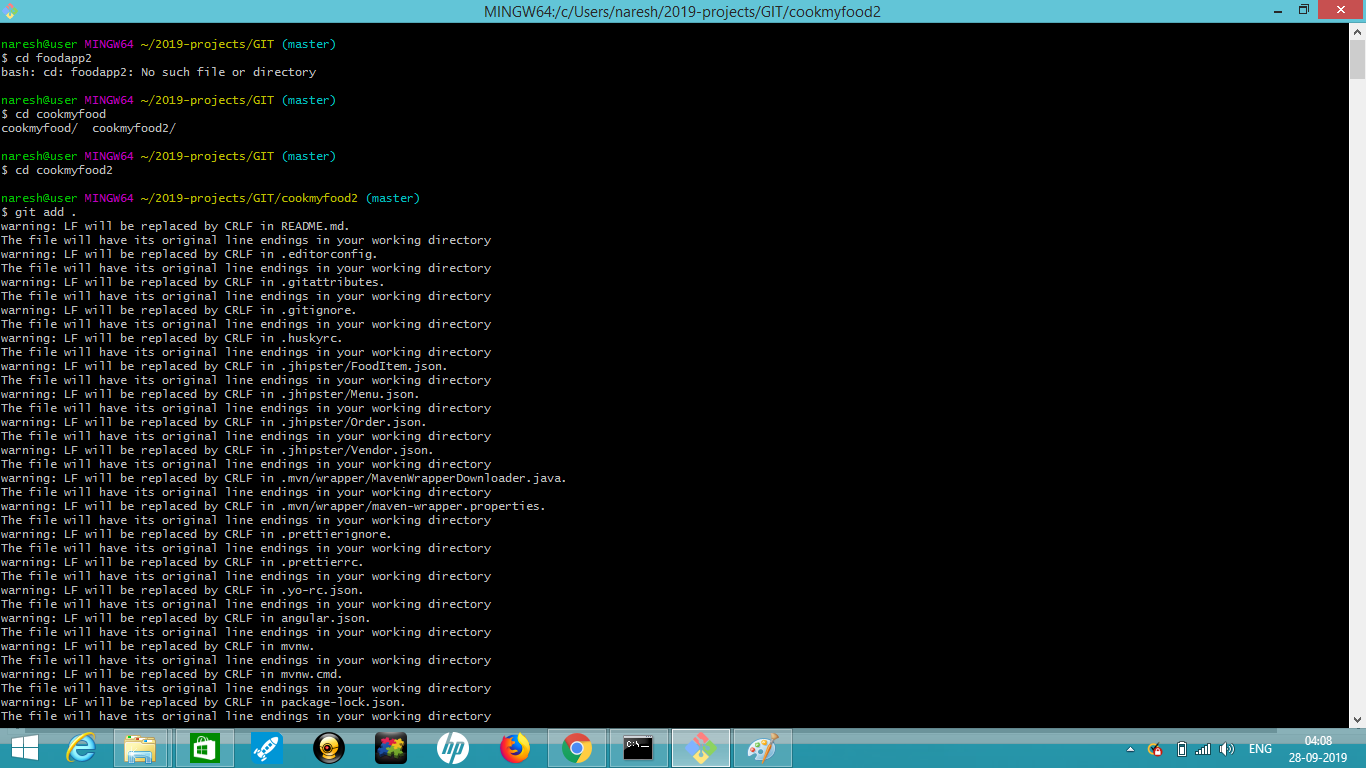Launch Google Chrome from the taskbar

pyautogui.click(x=578, y=747)
